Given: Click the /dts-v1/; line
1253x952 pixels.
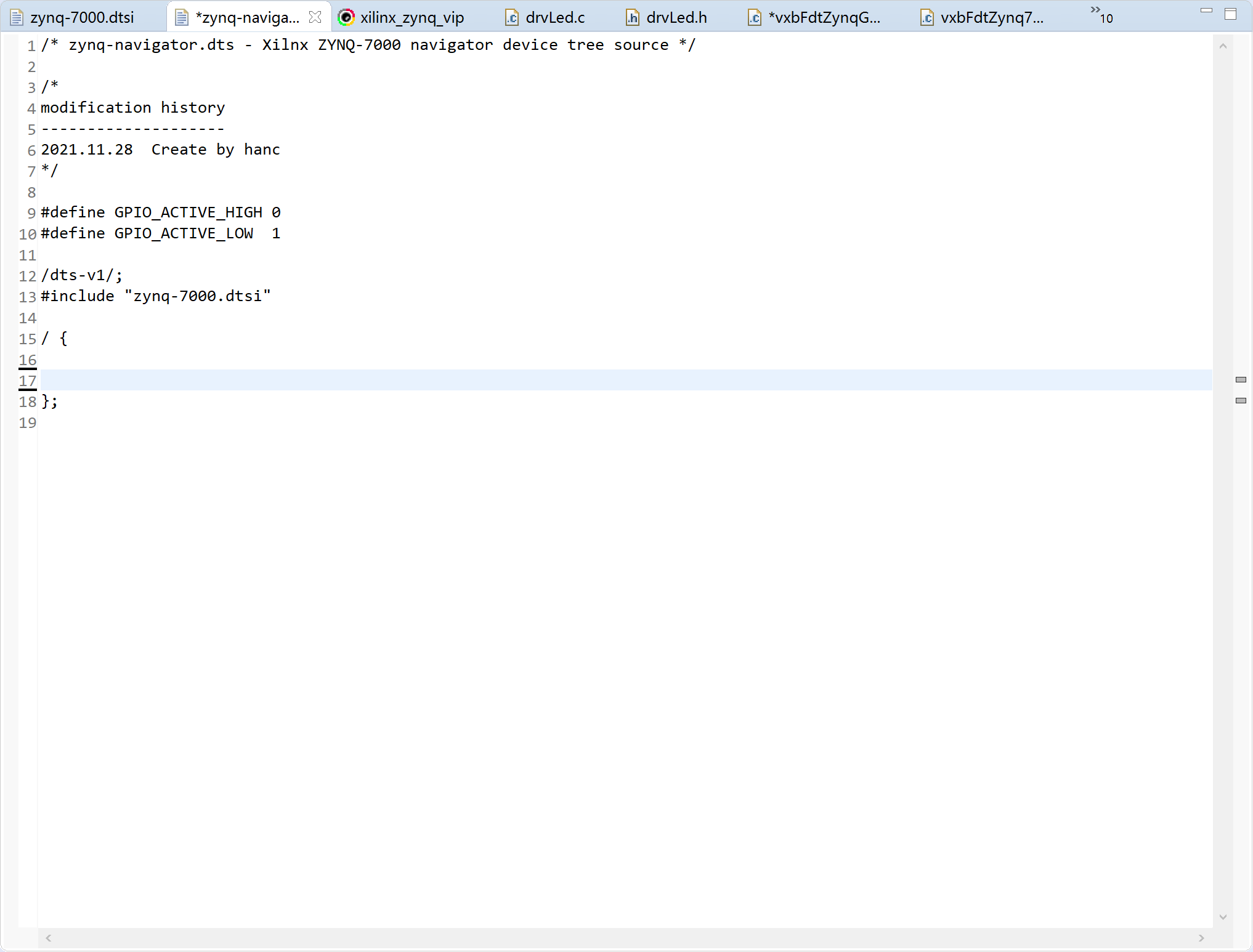Looking at the screenshot, I should (x=82, y=275).
